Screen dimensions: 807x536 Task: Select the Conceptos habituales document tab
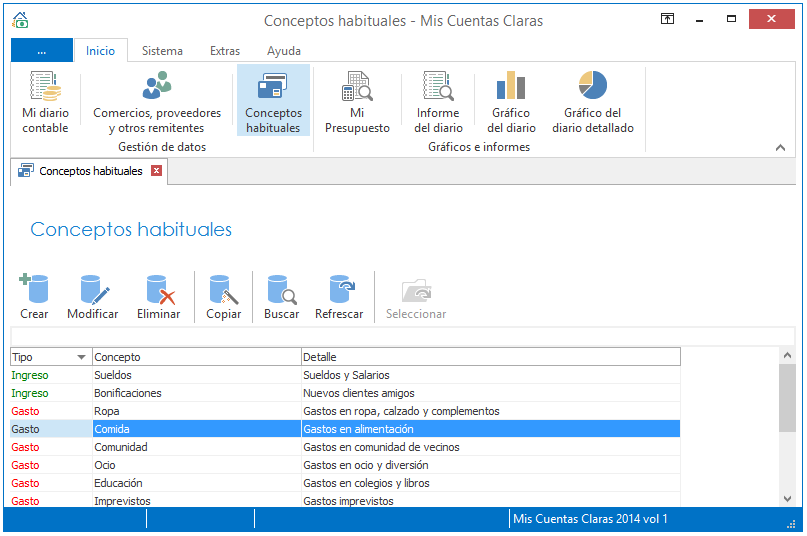click(x=91, y=171)
